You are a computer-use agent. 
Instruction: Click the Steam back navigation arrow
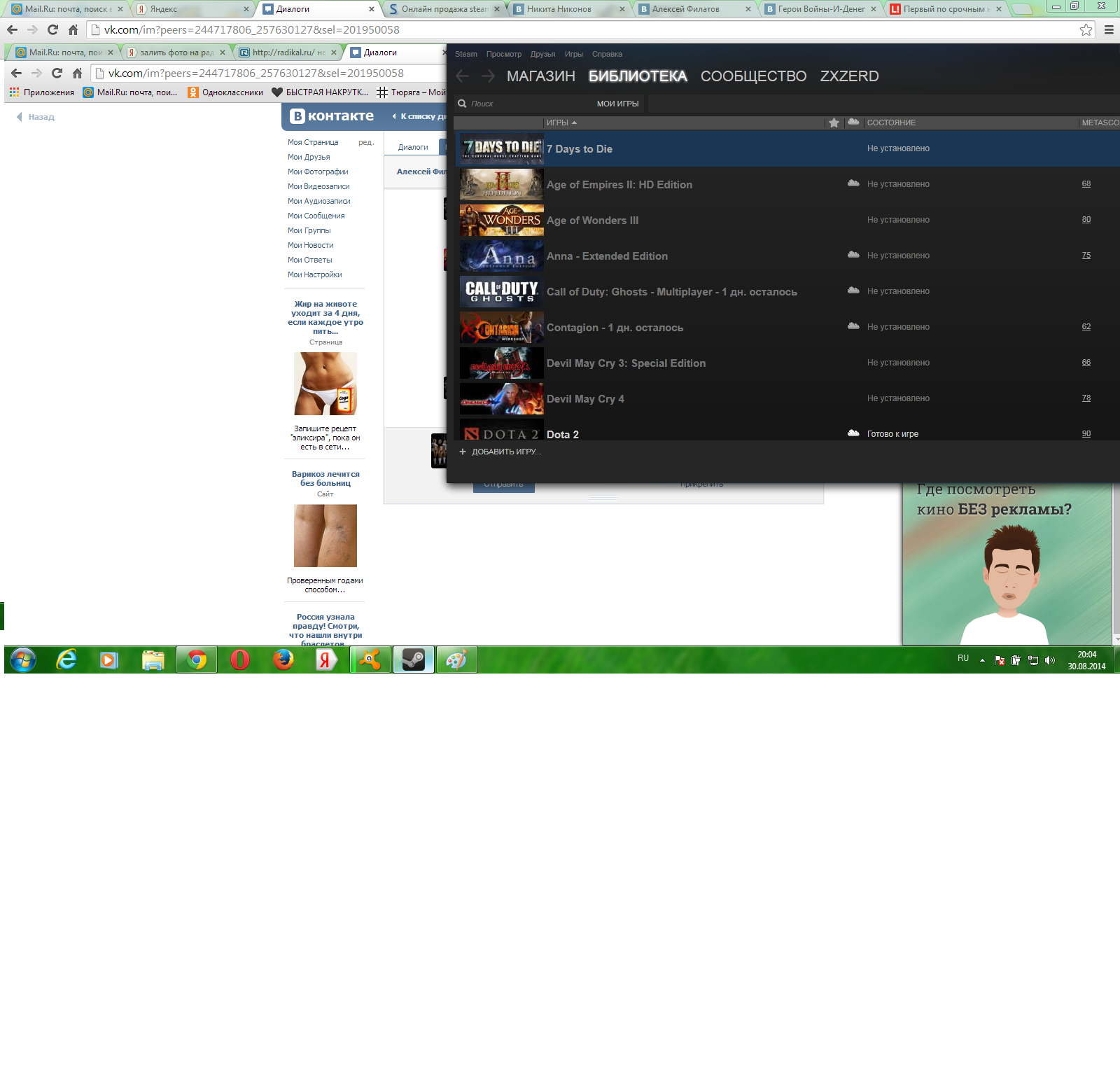click(463, 76)
